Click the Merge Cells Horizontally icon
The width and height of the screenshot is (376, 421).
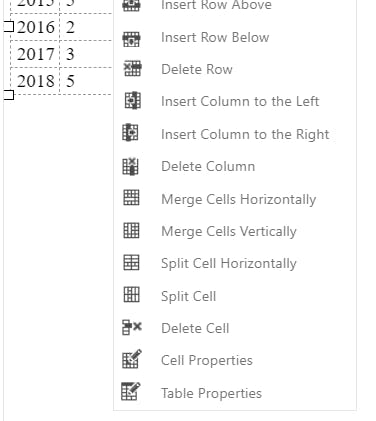point(131,197)
